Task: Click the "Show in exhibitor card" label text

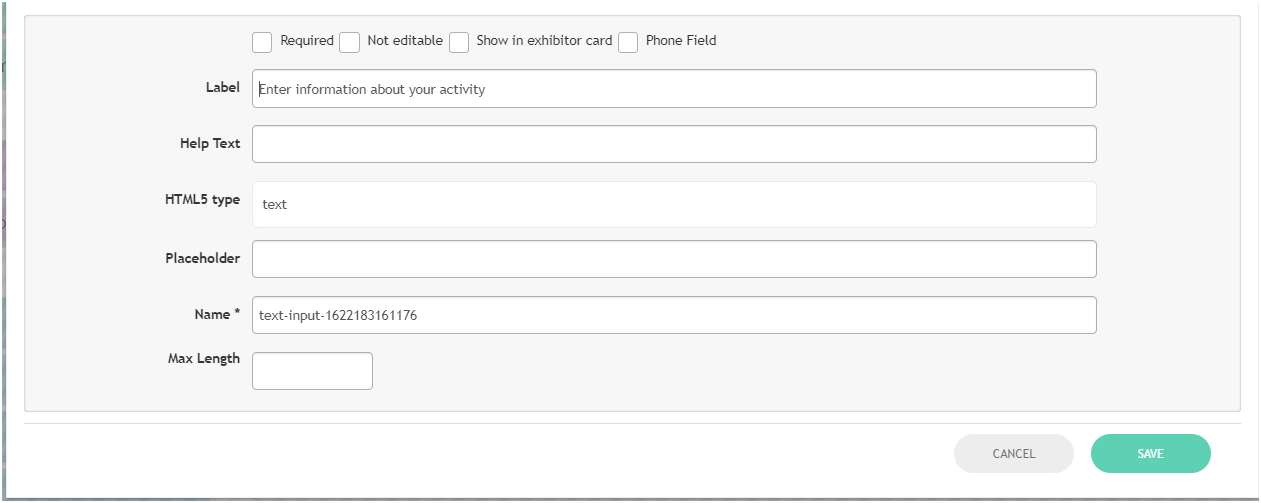Action: 544,41
